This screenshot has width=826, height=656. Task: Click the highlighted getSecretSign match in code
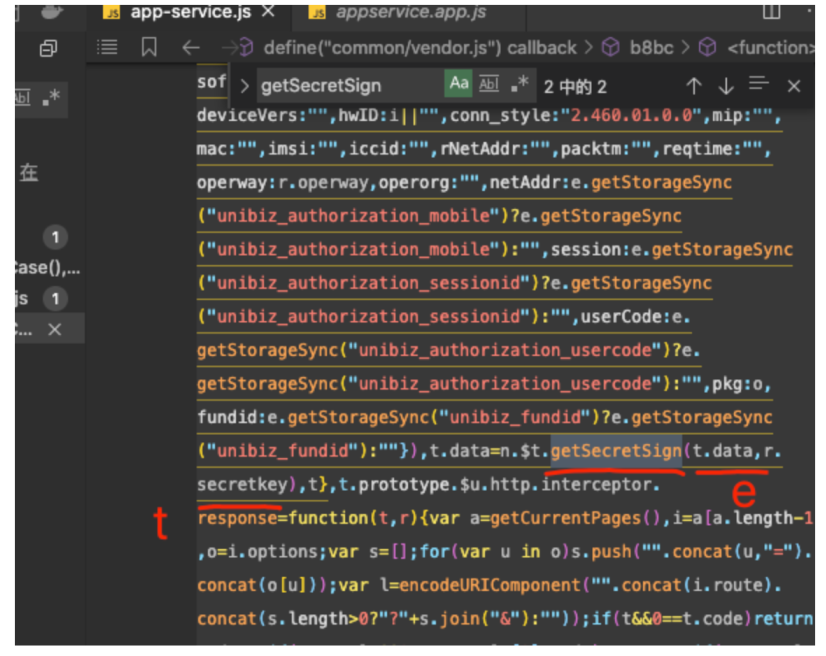pos(616,452)
